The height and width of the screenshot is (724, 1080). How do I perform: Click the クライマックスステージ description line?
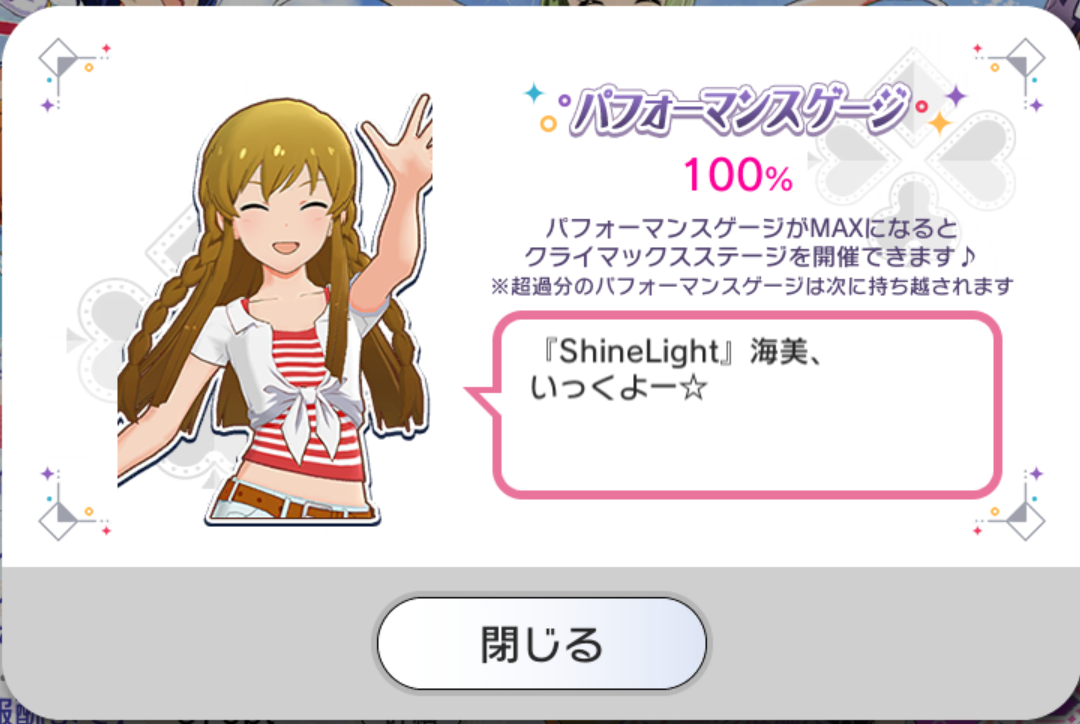(x=750, y=256)
